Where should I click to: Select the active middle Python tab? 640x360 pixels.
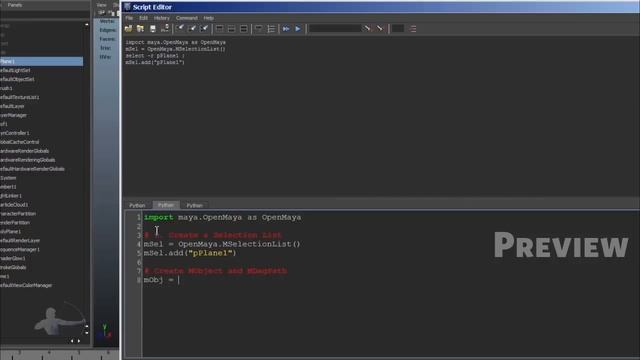(x=166, y=205)
